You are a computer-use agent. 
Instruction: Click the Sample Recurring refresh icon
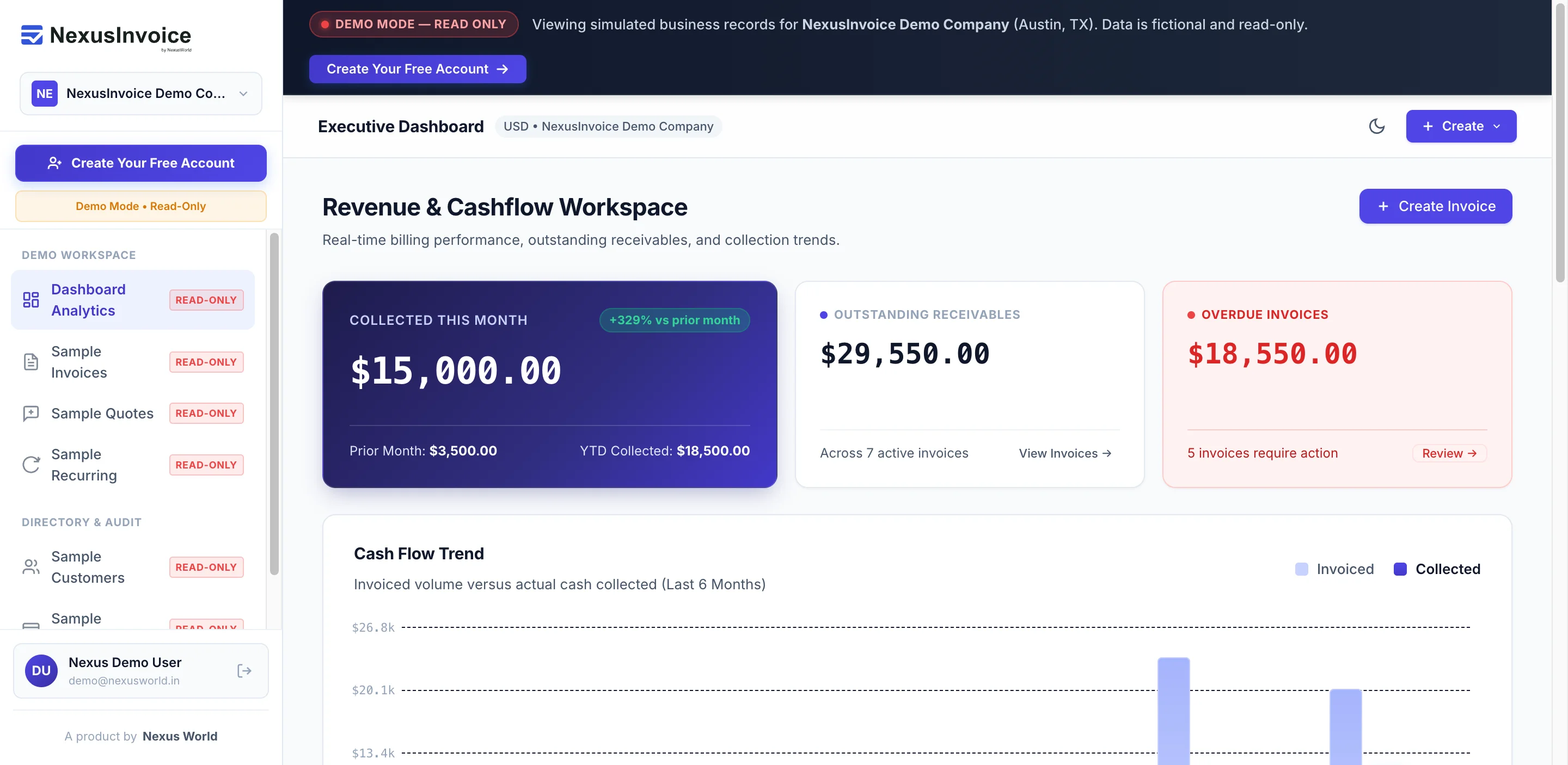31,465
